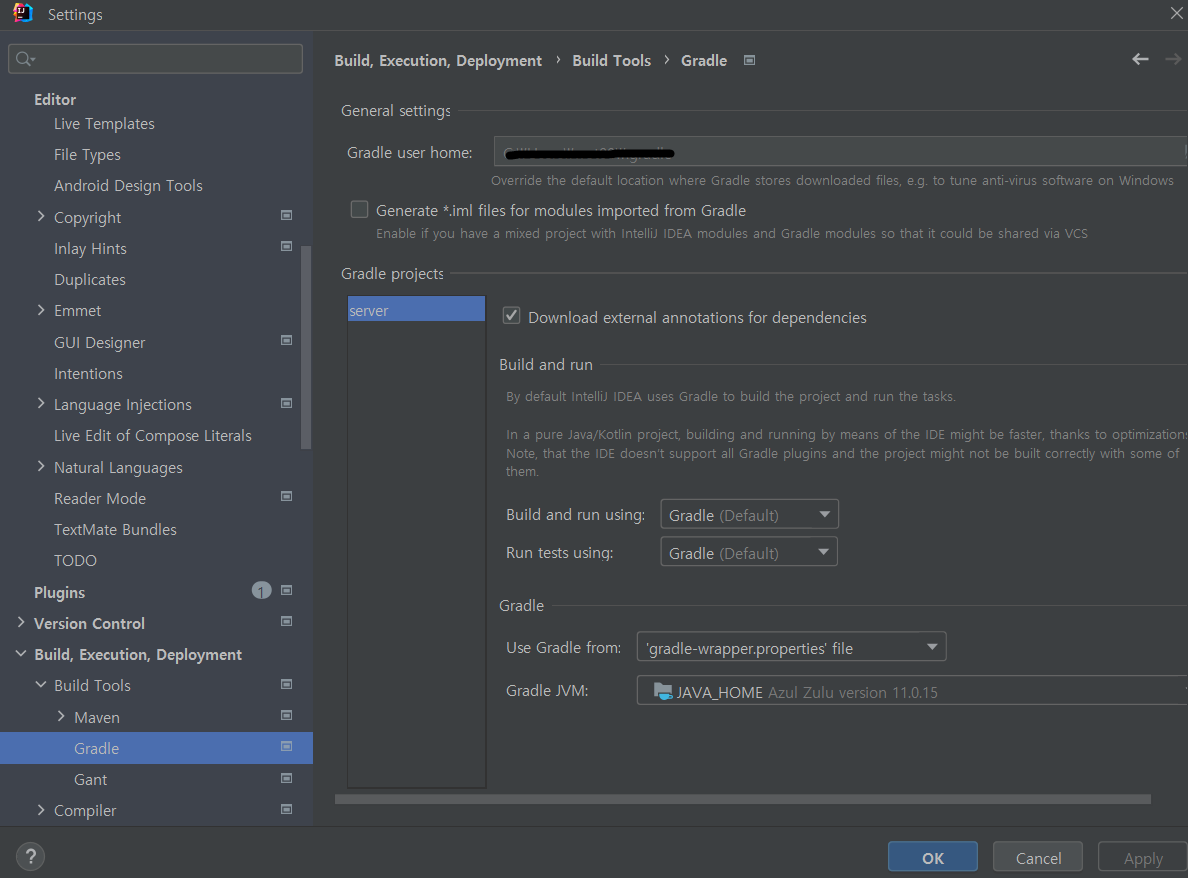Viewport: 1188px width, 878px height.
Task: Open the Build and run using dropdown
Action: [749, 515]
